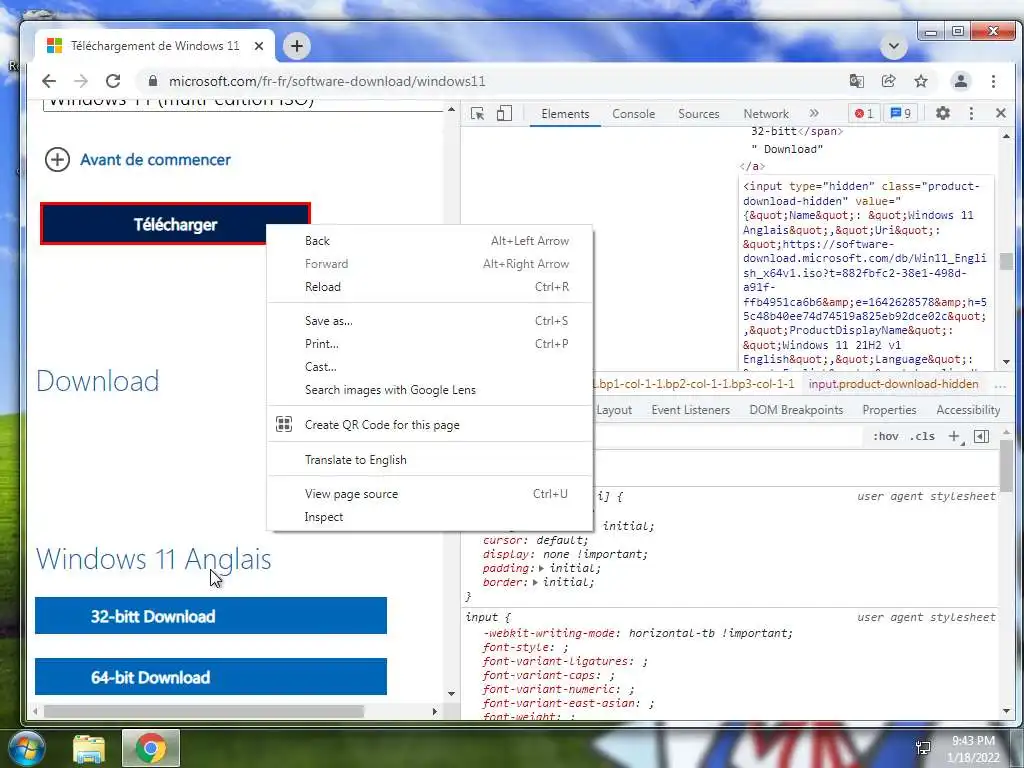This screenshot has width=1024, height=768.
Task: Reload the page via toolbar icon
Action: tap(113, 81)
